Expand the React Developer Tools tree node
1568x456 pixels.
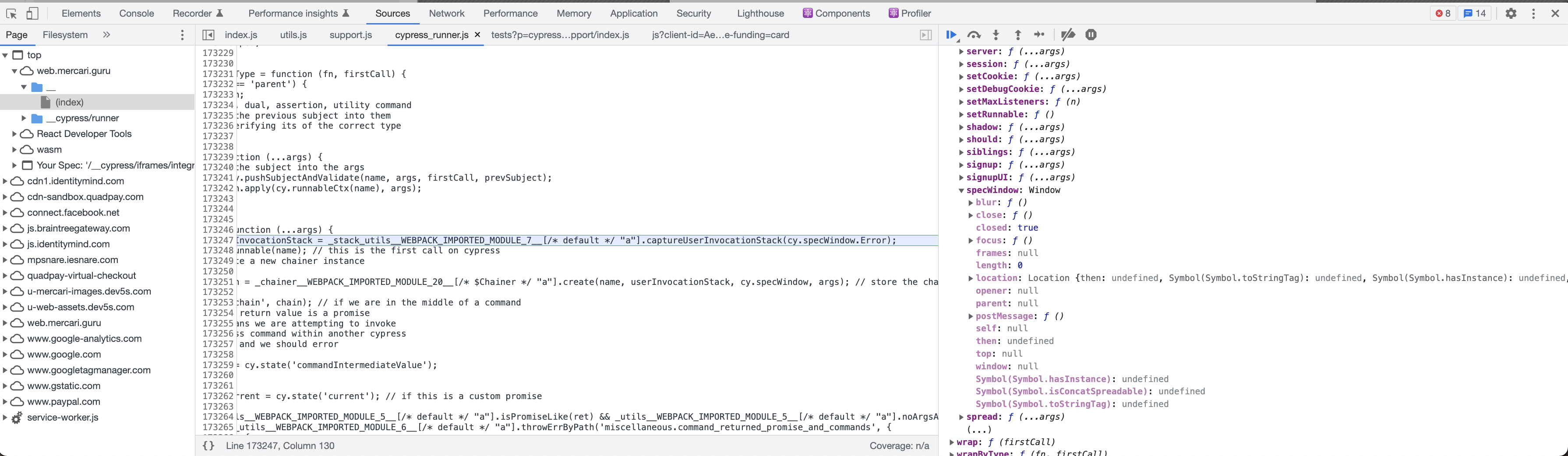point(14,133)
